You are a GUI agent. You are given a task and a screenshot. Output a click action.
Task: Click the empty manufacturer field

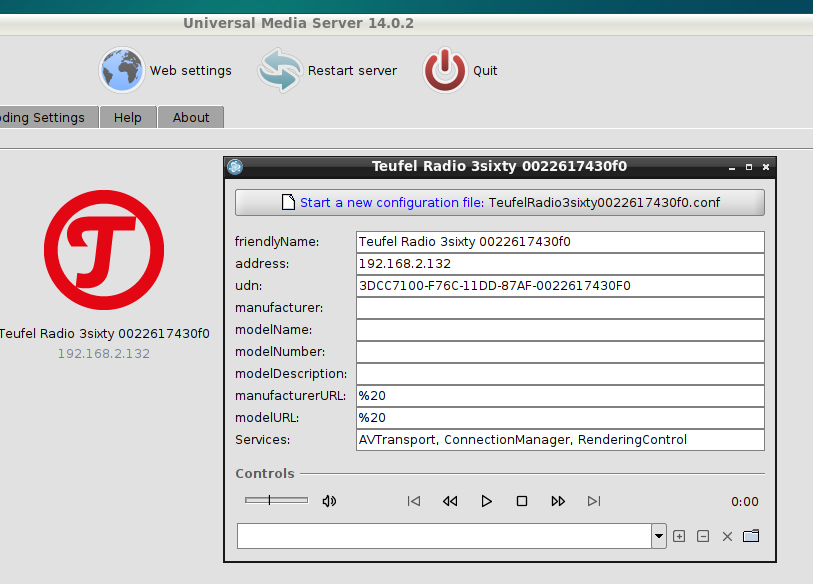560,308
